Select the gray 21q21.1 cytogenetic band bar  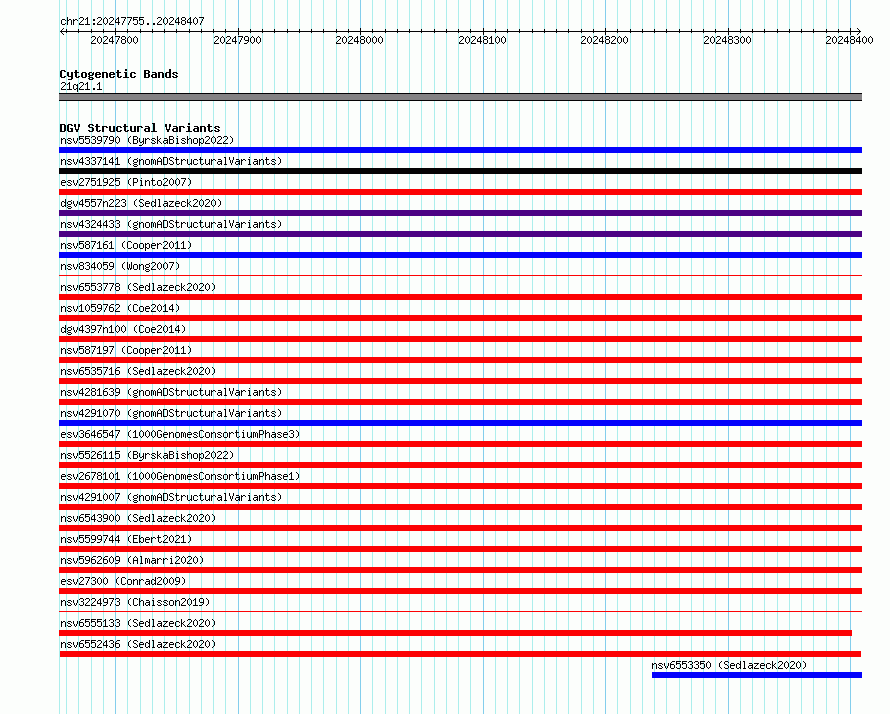click(460, 97)
